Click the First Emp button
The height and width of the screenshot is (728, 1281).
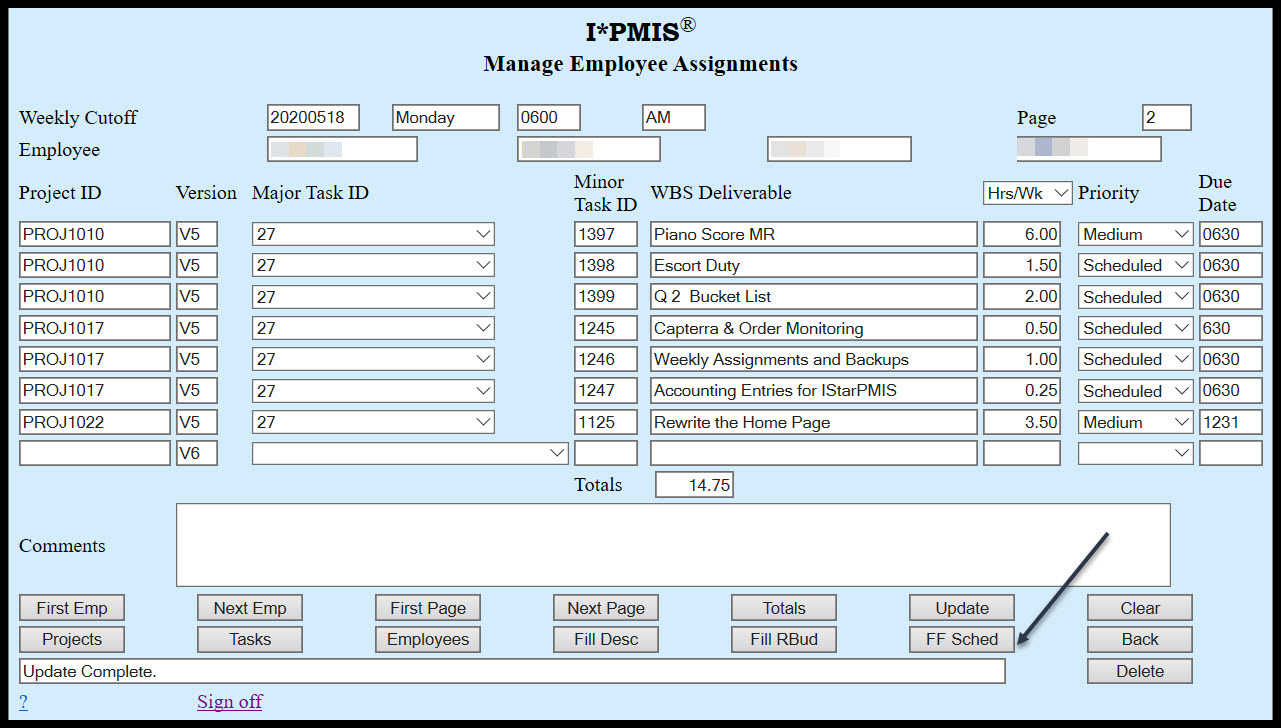click(x=71, y=607)
